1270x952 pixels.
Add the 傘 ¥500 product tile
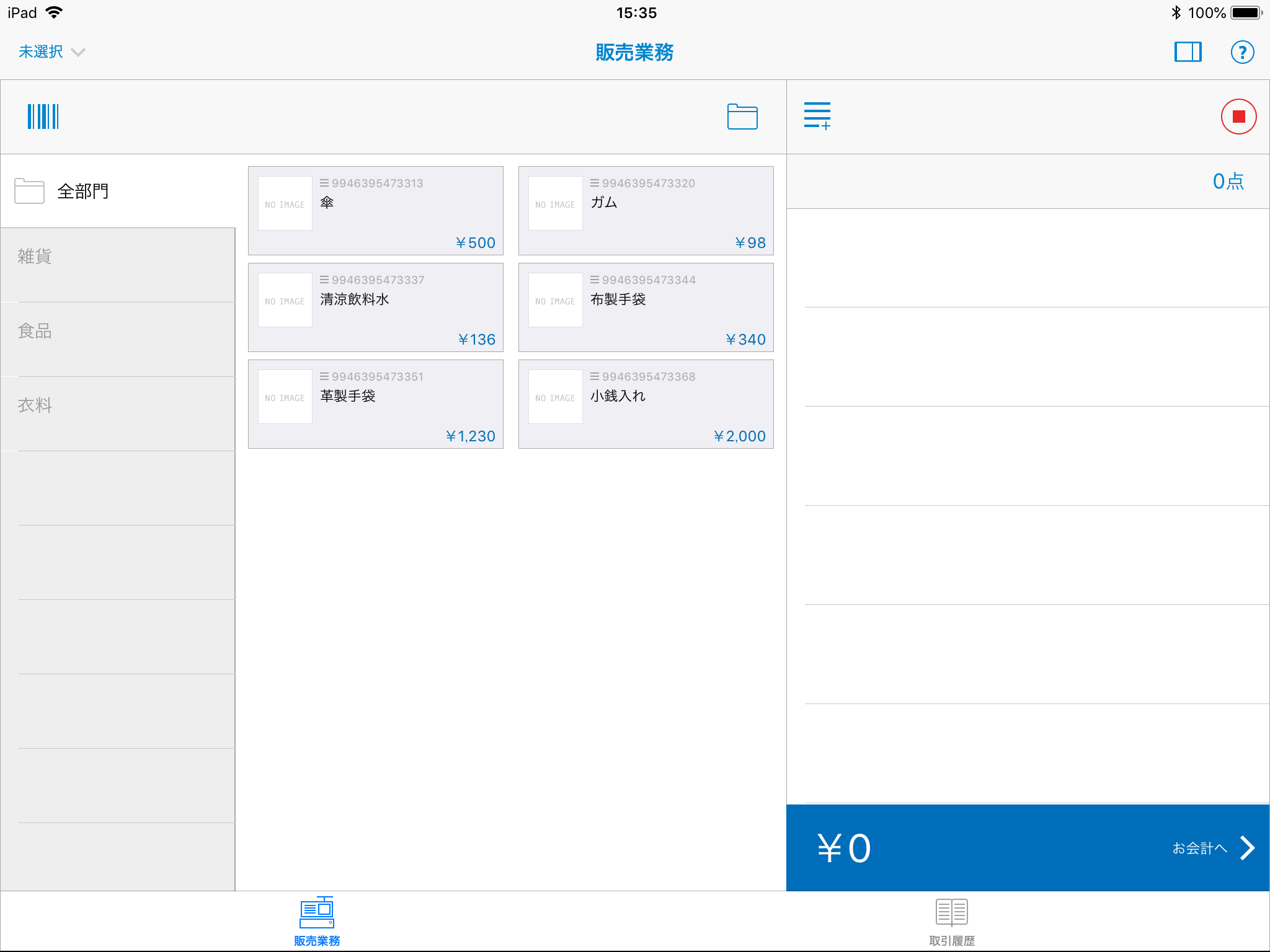coord(376,211)
